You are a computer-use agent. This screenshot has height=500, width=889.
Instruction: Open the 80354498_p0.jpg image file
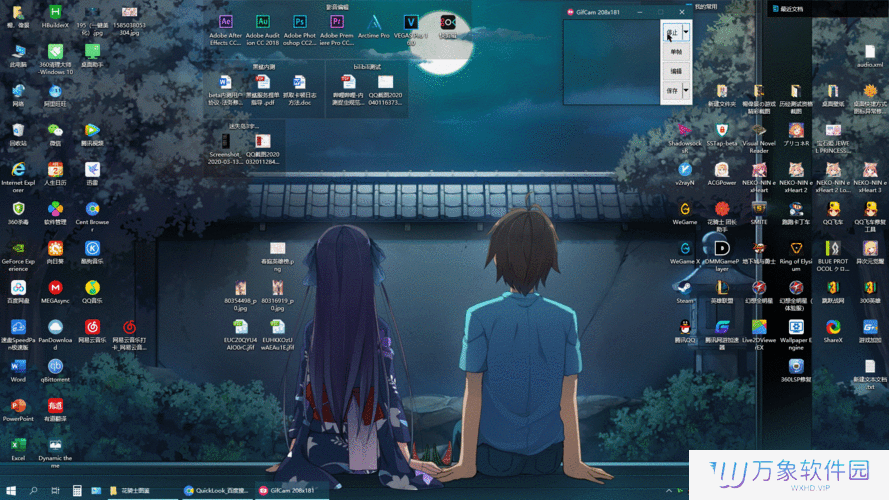coord(240,295)
